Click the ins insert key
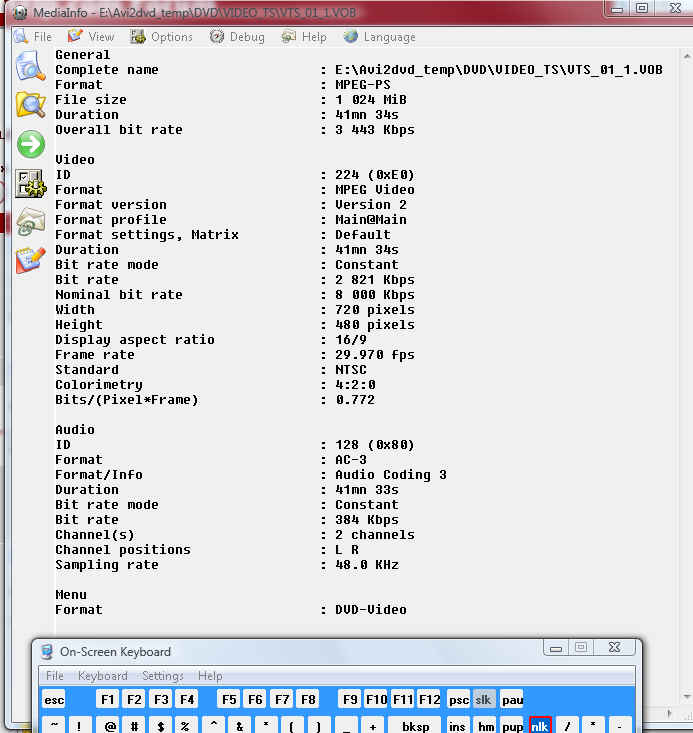The width and height of the screenshot is (693, 733). pos(457,726)
